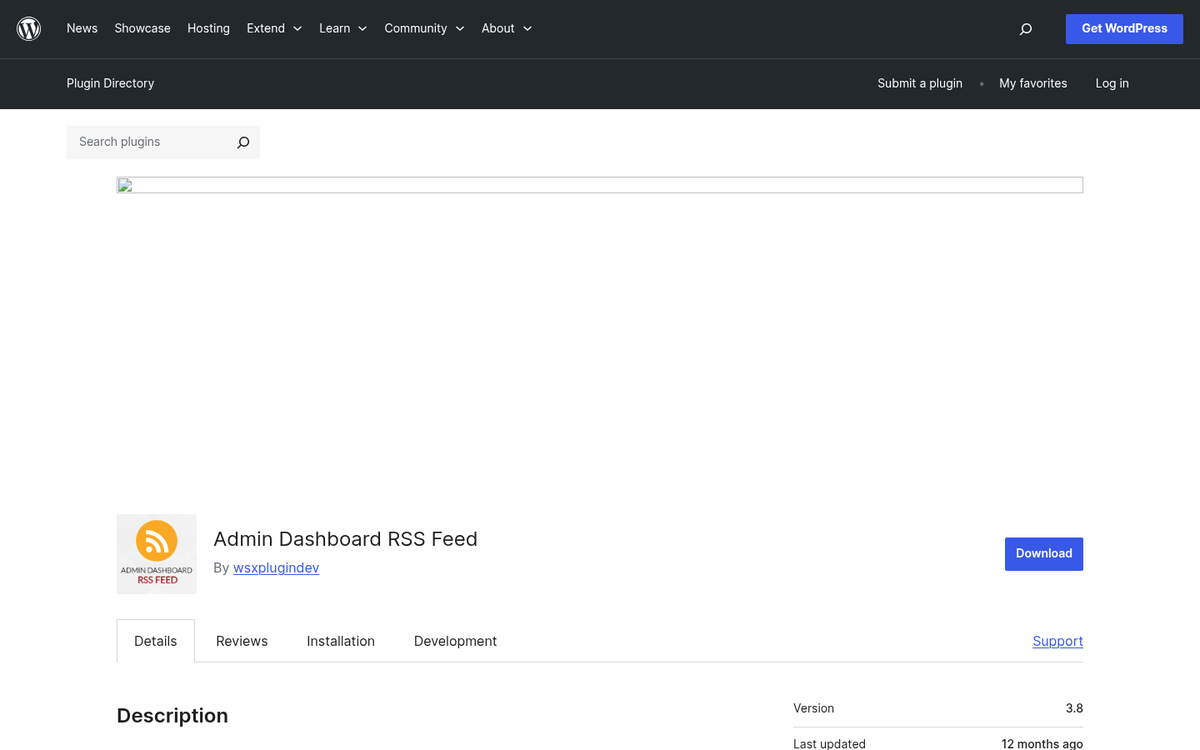Click the WordPress logo icon

(28, 28)
